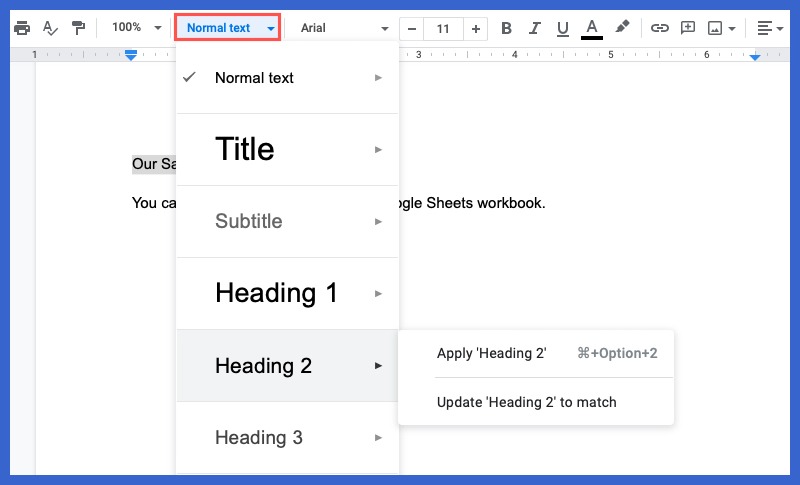The width and height of the screenshot is (800, 485).
Task: Click the left indent marker on ruler
Action: click(x=131, y=55)
